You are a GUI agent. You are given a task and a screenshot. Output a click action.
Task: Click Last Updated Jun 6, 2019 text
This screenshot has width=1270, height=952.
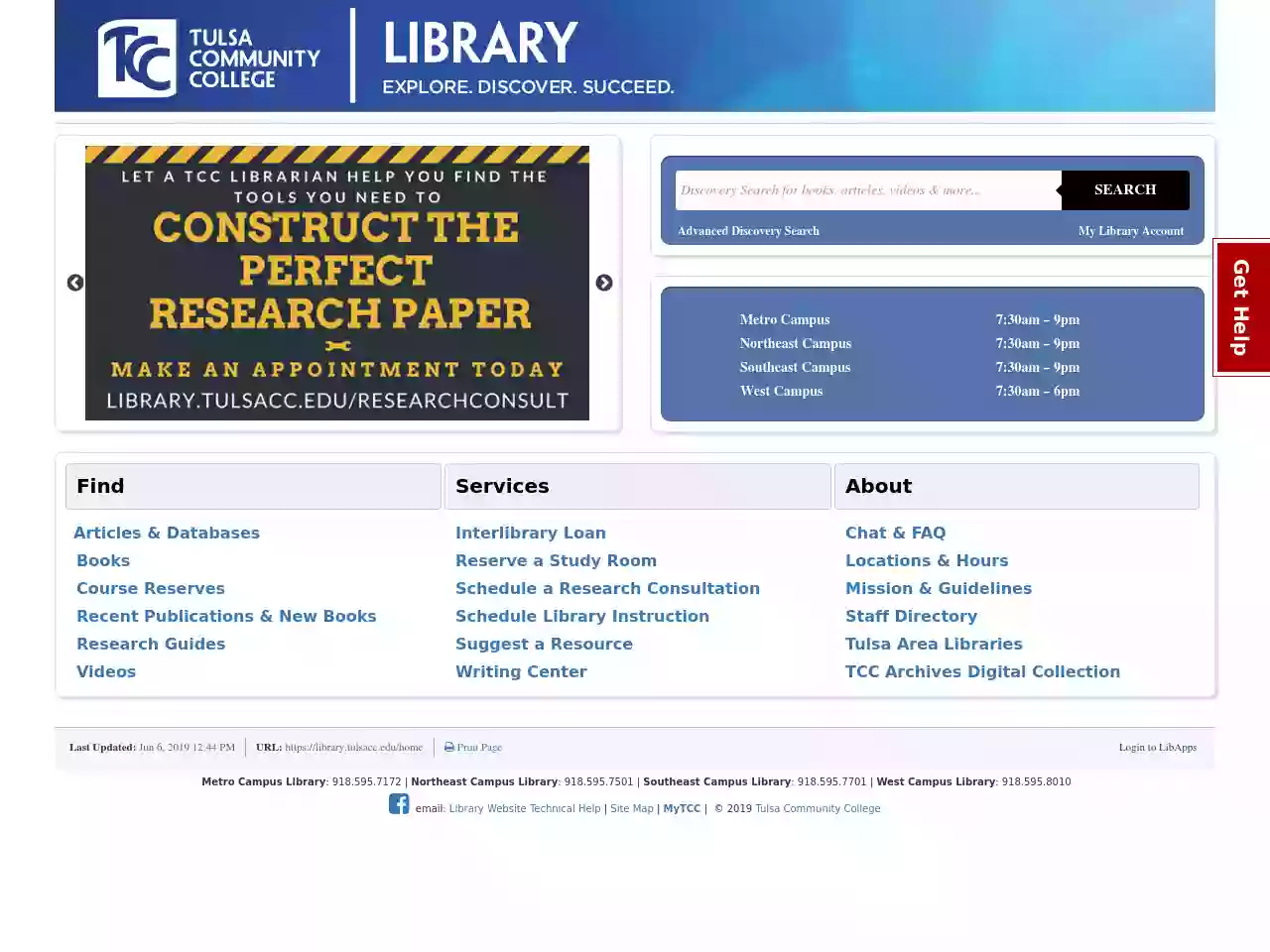pyautogui.click(x=152, y=747)
